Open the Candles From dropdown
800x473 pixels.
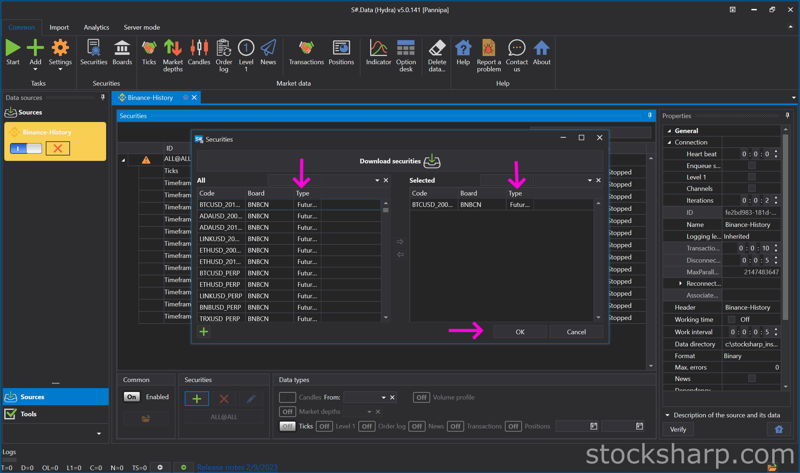pos(383,398)
